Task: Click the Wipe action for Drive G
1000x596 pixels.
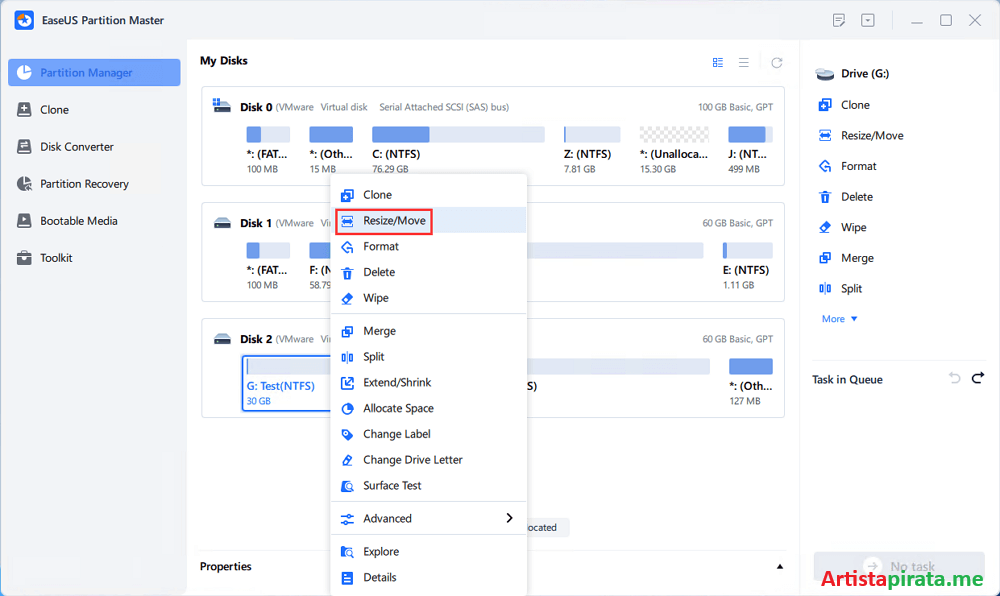Action: tap(852, 227)
